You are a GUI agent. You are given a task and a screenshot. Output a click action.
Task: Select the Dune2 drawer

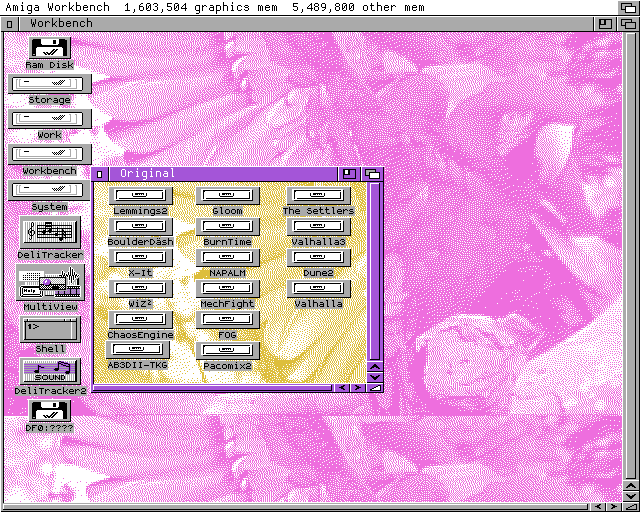pos(318,258)
